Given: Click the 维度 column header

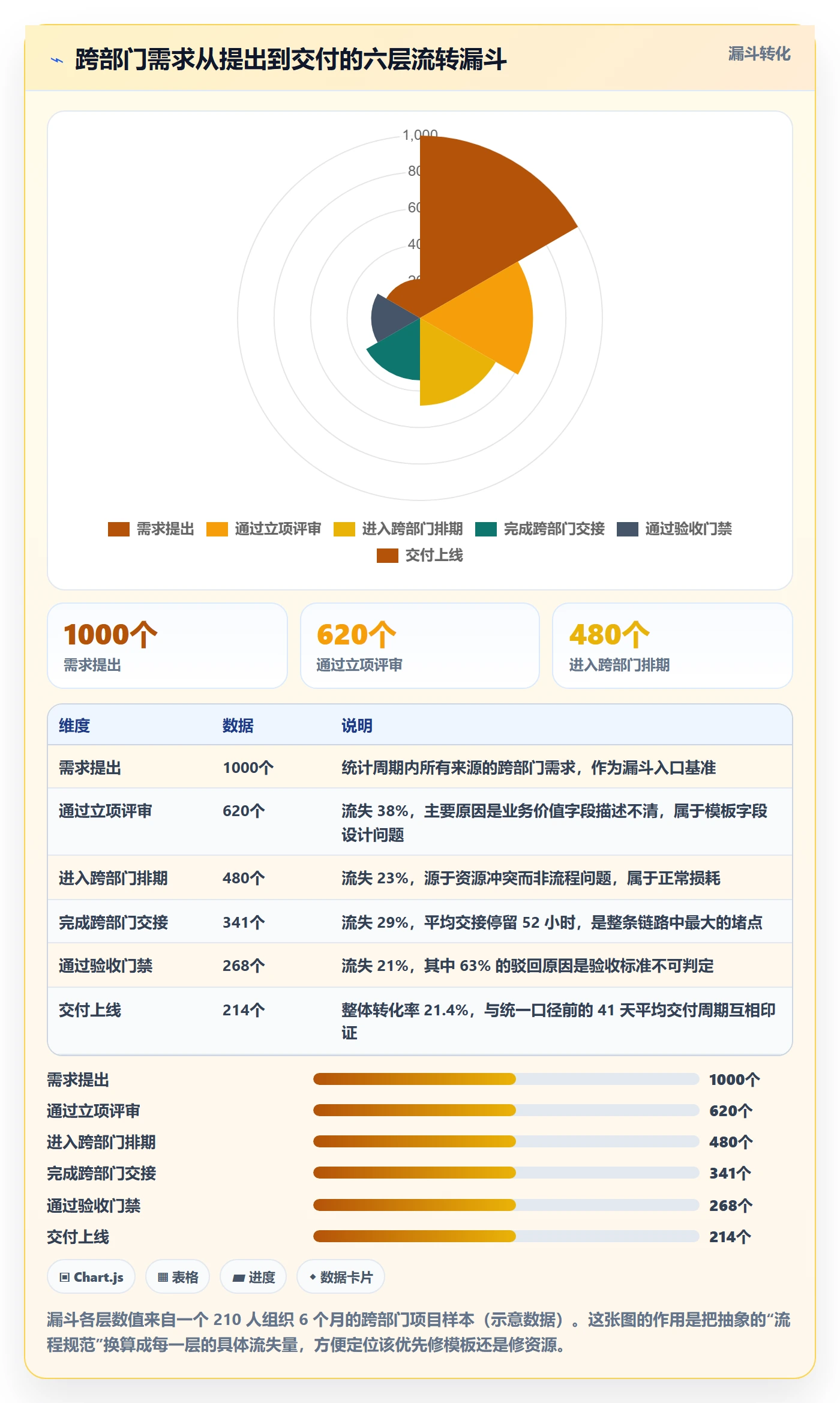Looking at the screenshot, I should [x=74, y=726].
